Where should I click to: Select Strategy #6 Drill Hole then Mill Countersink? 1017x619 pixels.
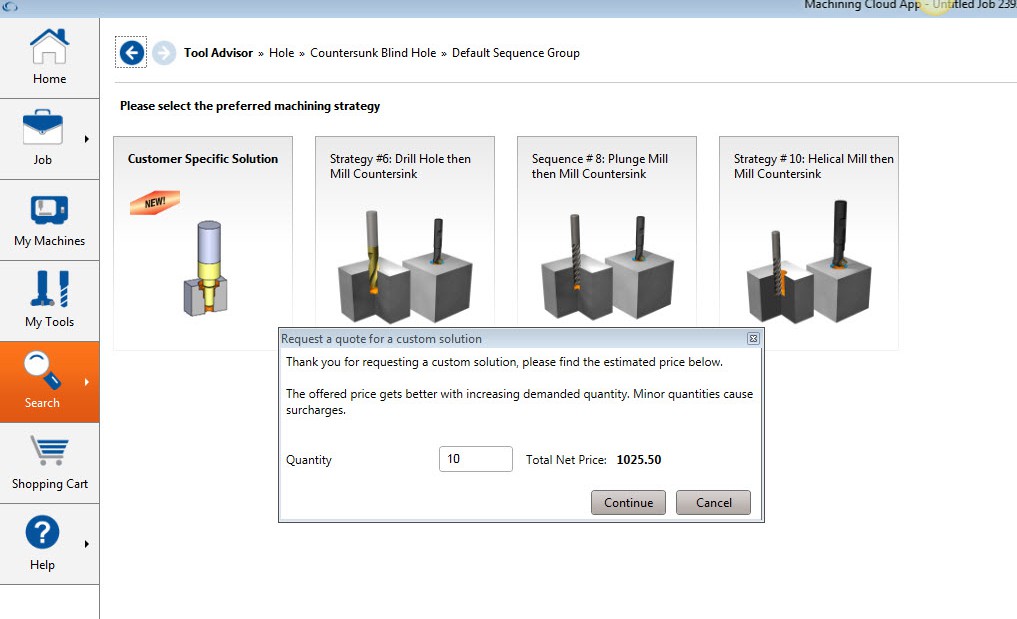(405, 231)
